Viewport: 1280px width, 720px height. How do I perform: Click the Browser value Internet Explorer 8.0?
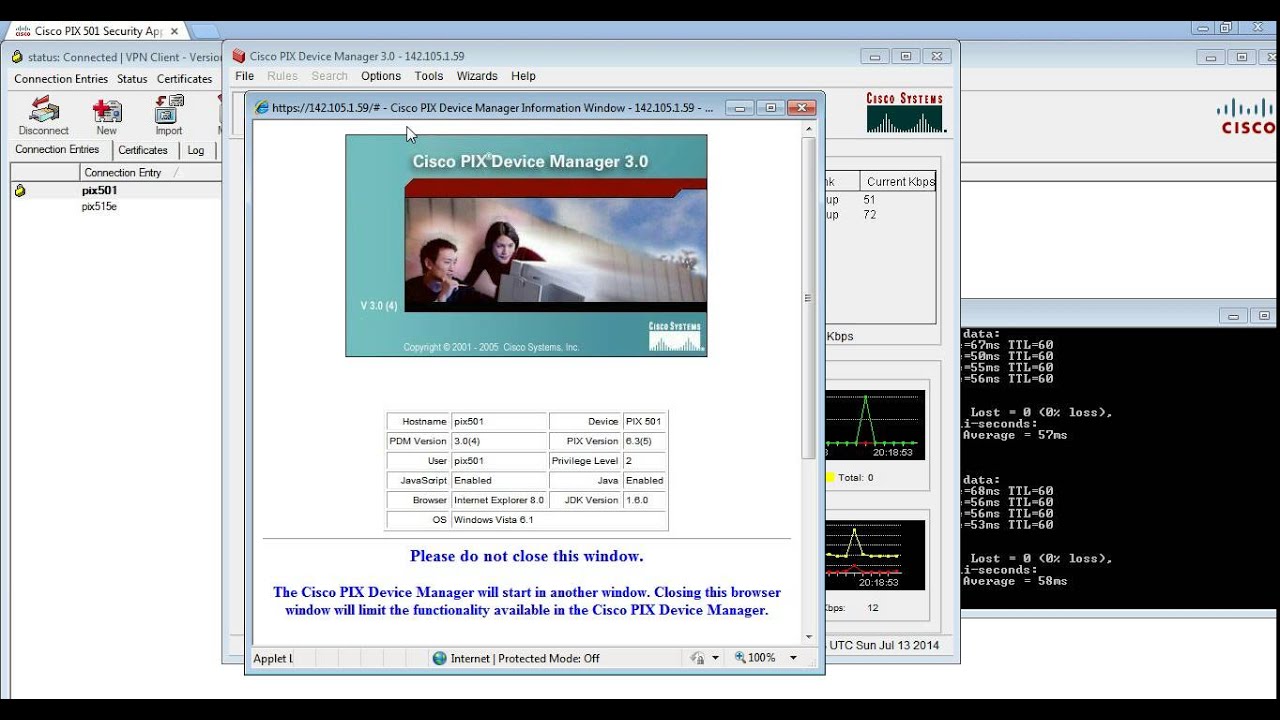point(499,500)
